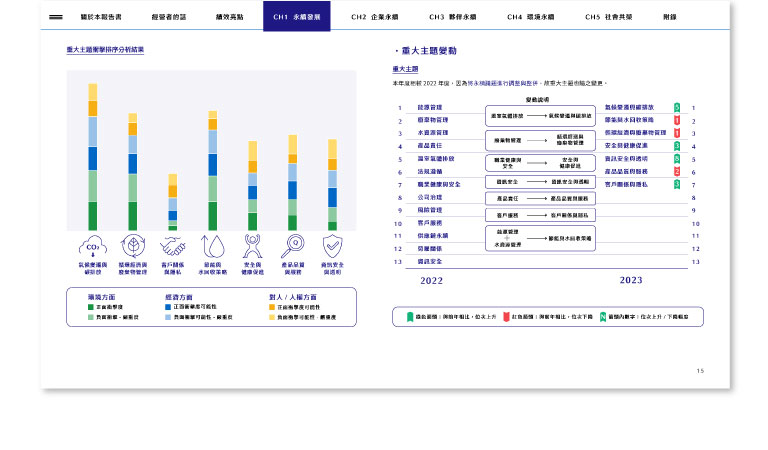Click the 2023 year label
This screenshot has height=450, width=768.
pyautogui.click(x=631, y=280)
